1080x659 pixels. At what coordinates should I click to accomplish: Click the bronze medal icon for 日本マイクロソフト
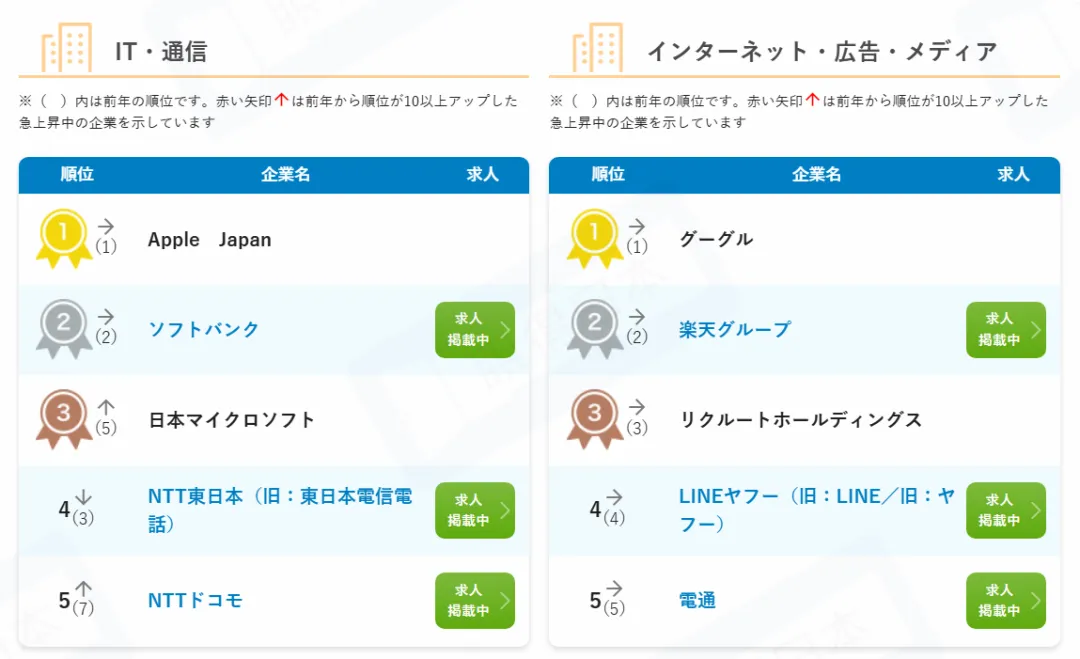pyautogui.click(x=63, y=419)
